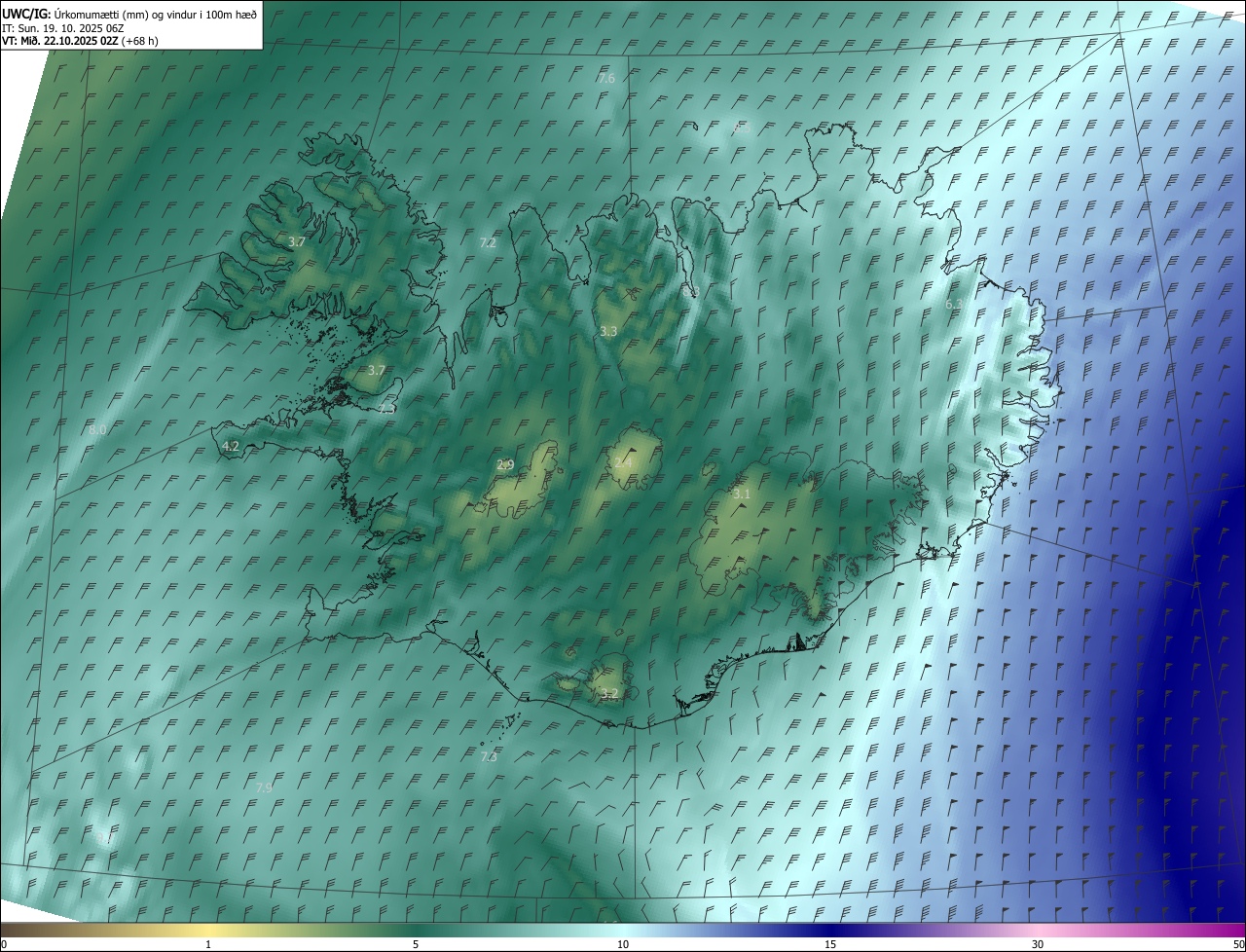Click the 'IT: Sun. 19. 10. 2025 06Z' line

click(x=63, y=28)
